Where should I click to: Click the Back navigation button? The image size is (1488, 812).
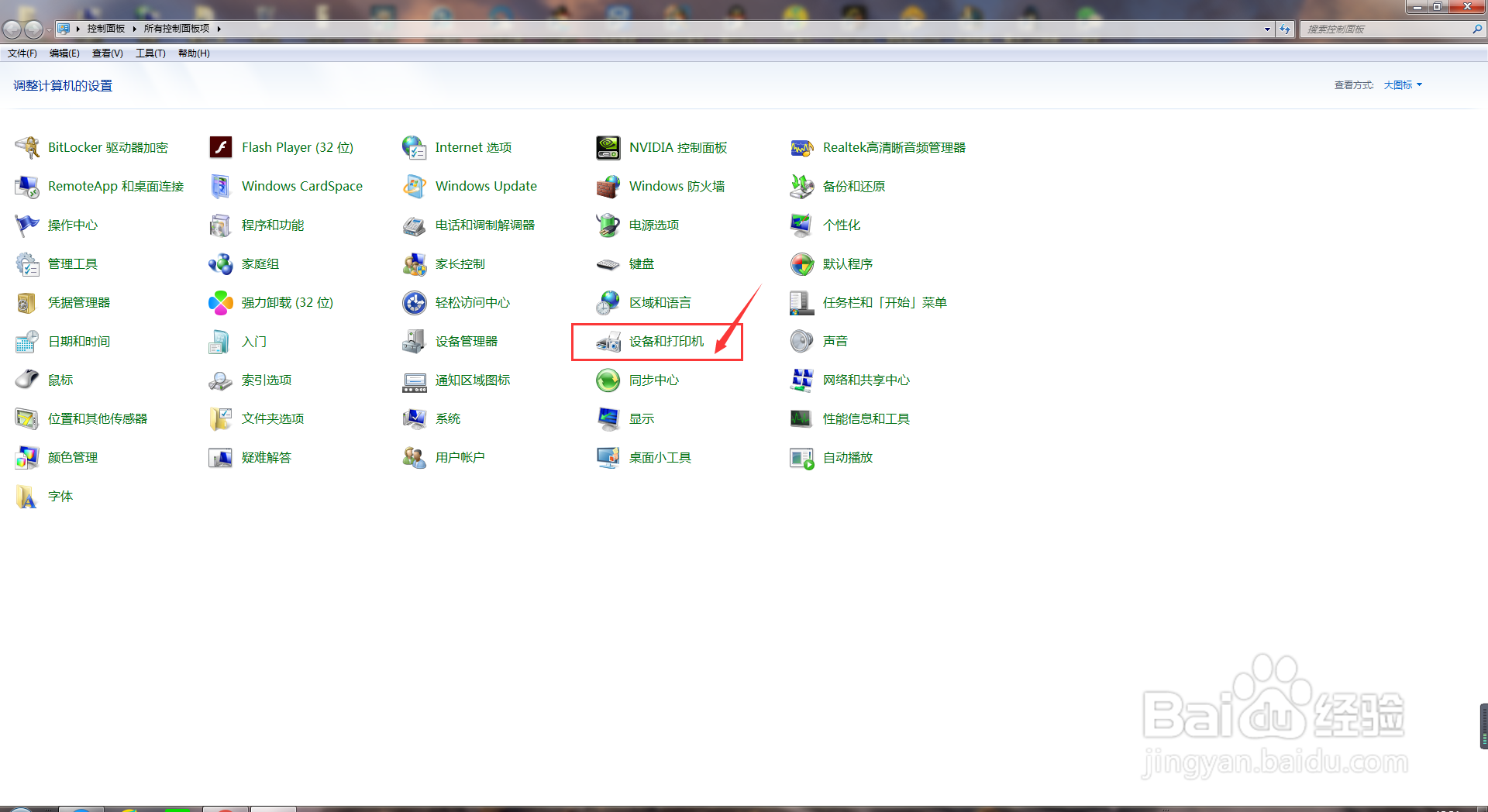coord(12,29)
